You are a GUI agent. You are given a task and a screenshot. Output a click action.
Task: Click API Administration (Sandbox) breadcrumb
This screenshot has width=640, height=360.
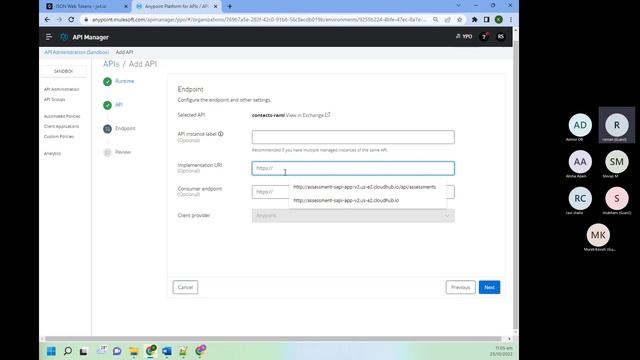coord(77,52)
